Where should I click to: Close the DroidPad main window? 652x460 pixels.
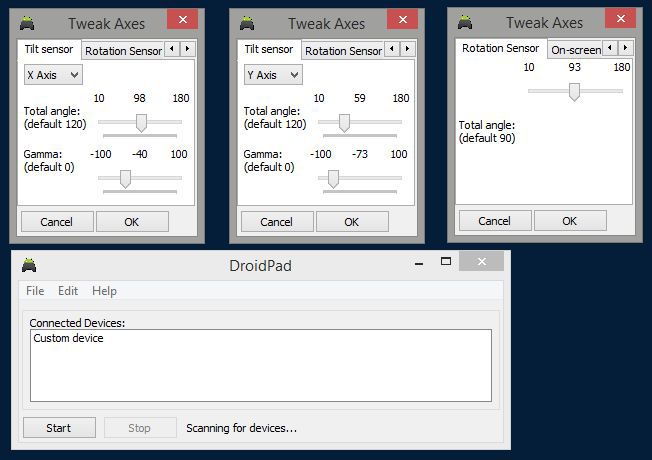(482, 262)
